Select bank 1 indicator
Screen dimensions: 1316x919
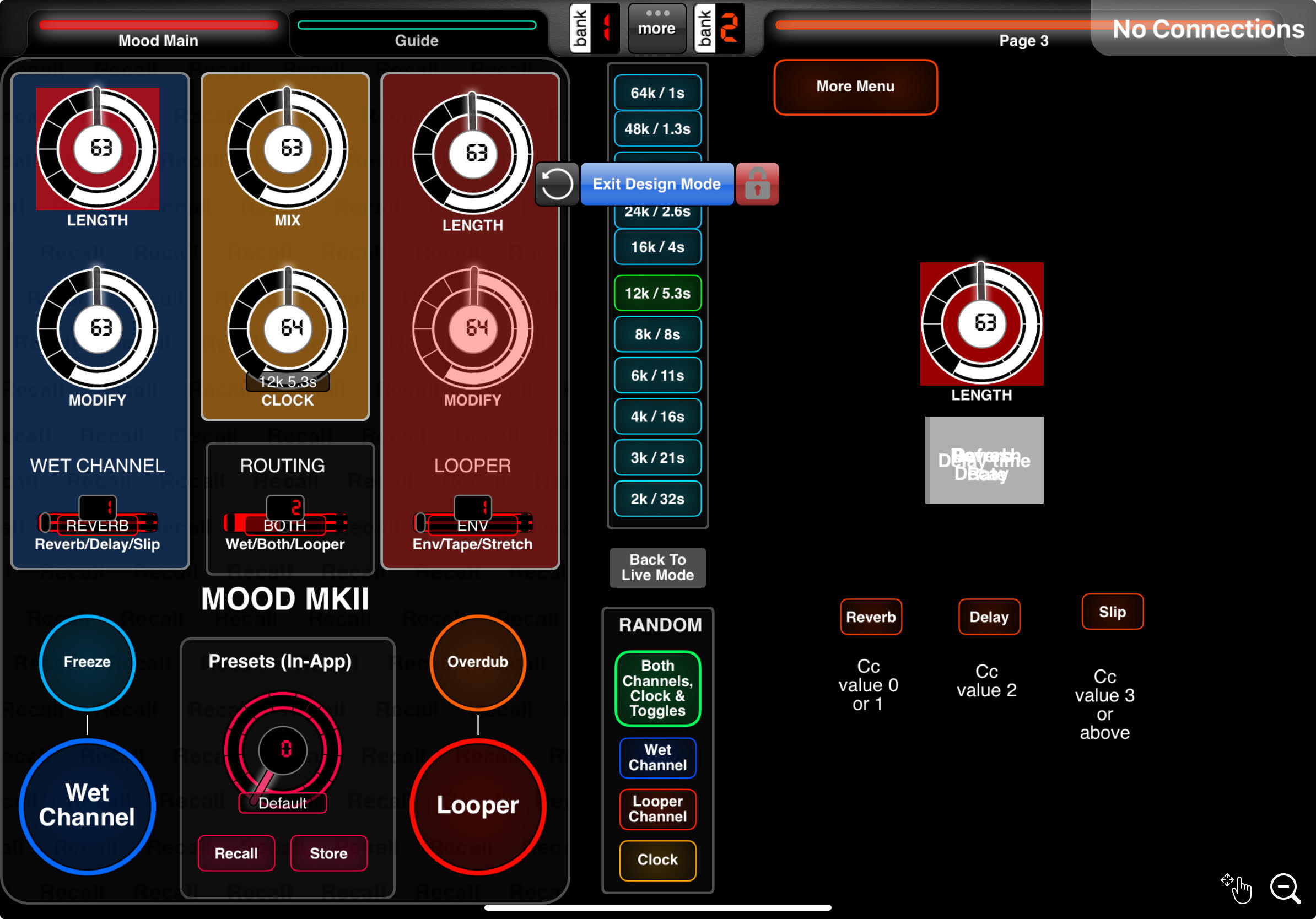[x=595, y=28]
